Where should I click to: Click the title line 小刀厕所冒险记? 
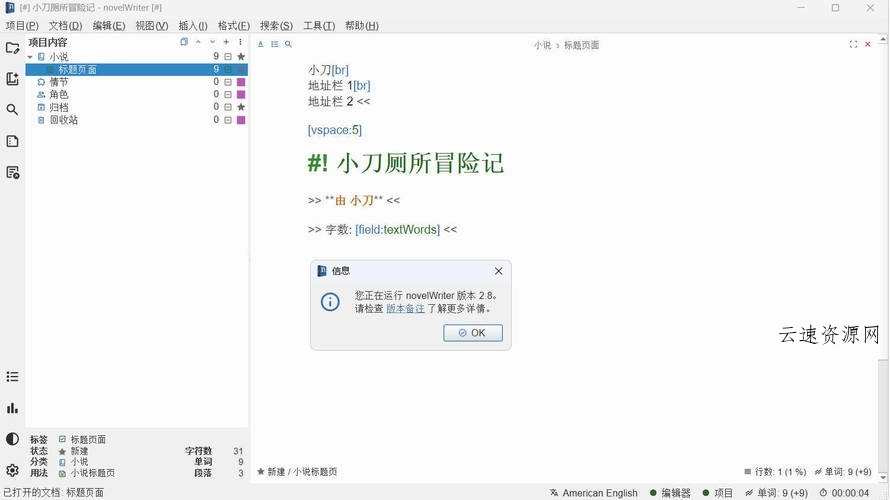406,163
